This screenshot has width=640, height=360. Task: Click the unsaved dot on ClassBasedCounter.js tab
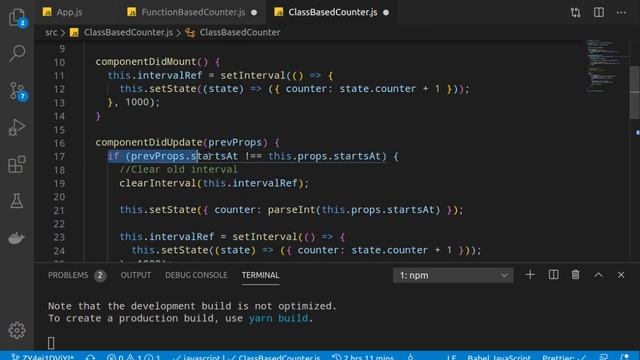coord(386,13)
